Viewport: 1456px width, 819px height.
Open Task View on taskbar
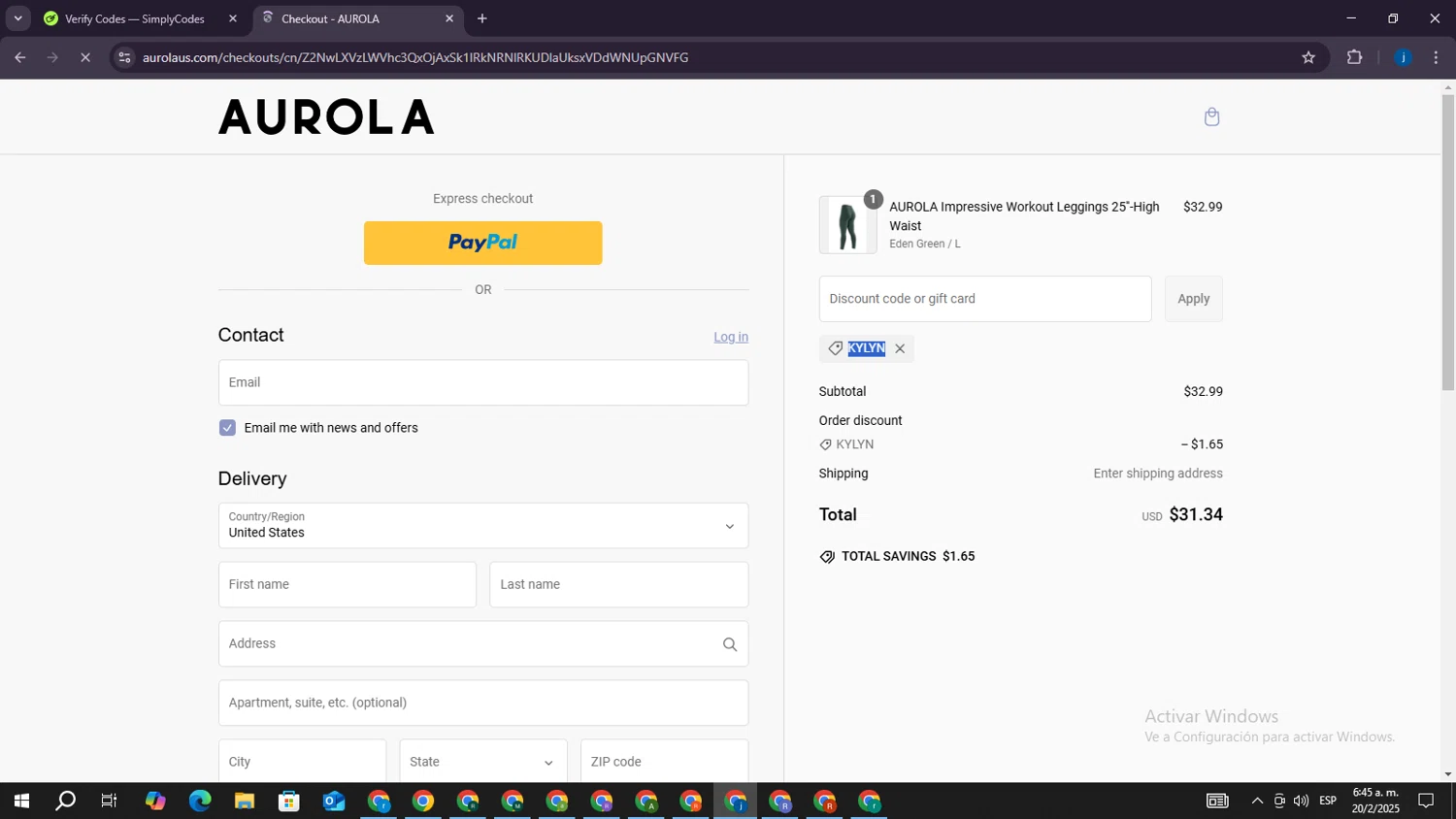click(x=110, y=801)
